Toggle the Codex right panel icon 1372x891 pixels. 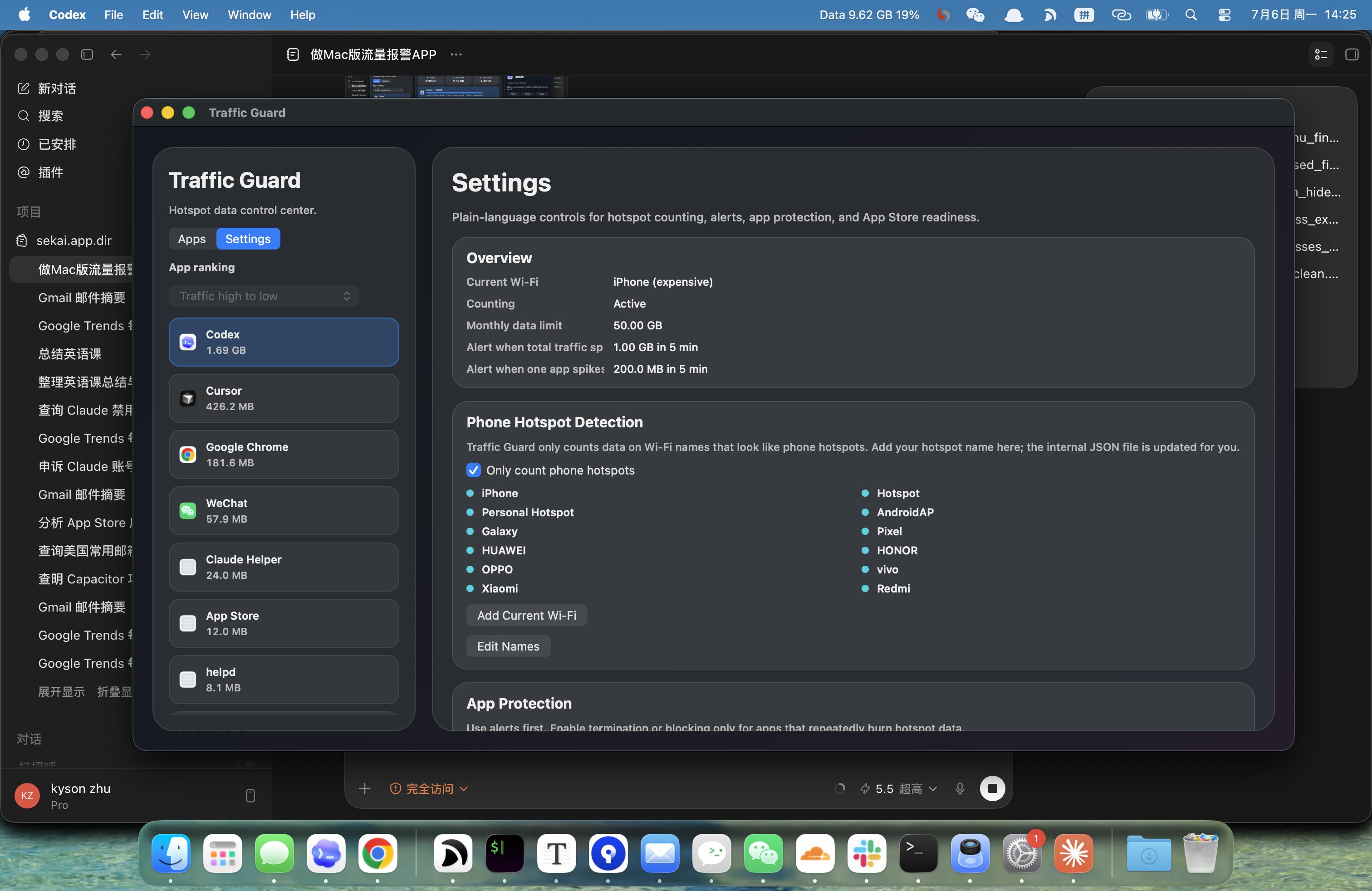tap(1352, 54)
